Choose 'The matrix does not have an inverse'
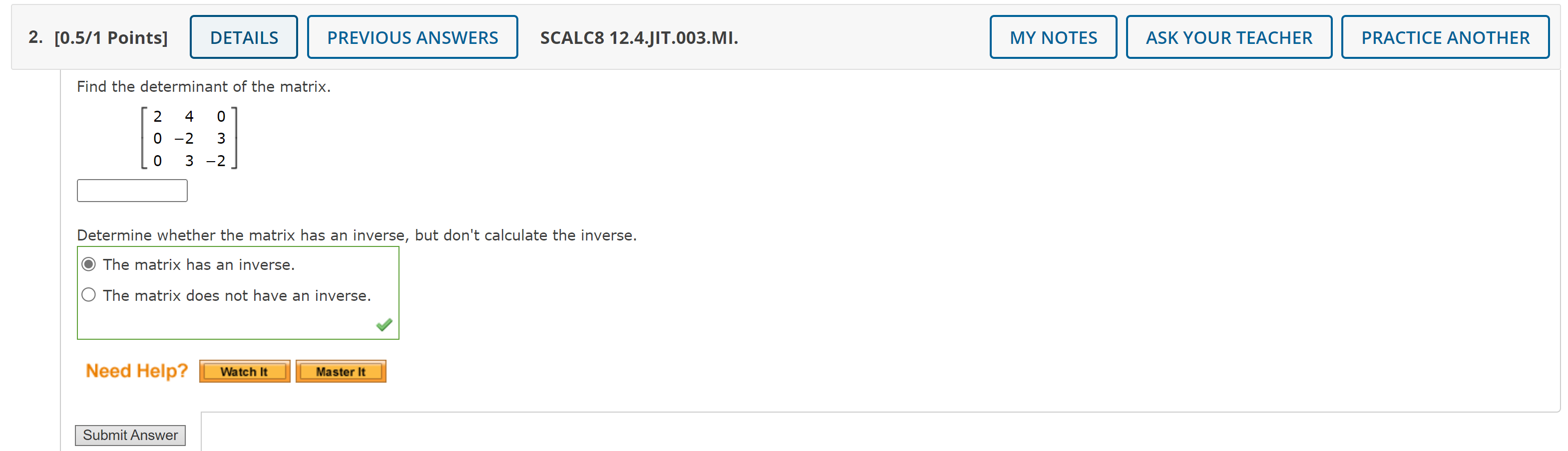 [x=89, y=295]
